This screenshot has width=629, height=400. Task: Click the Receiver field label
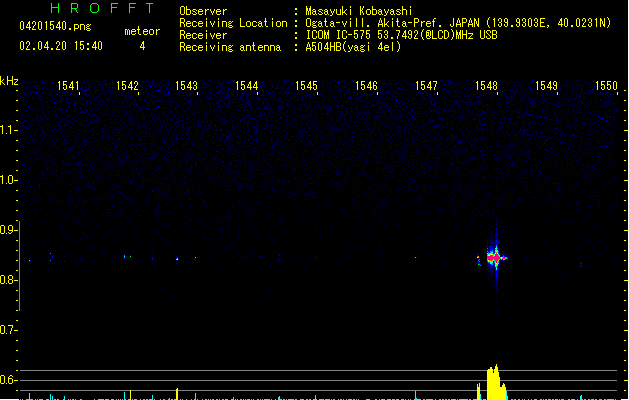[203, 35]
